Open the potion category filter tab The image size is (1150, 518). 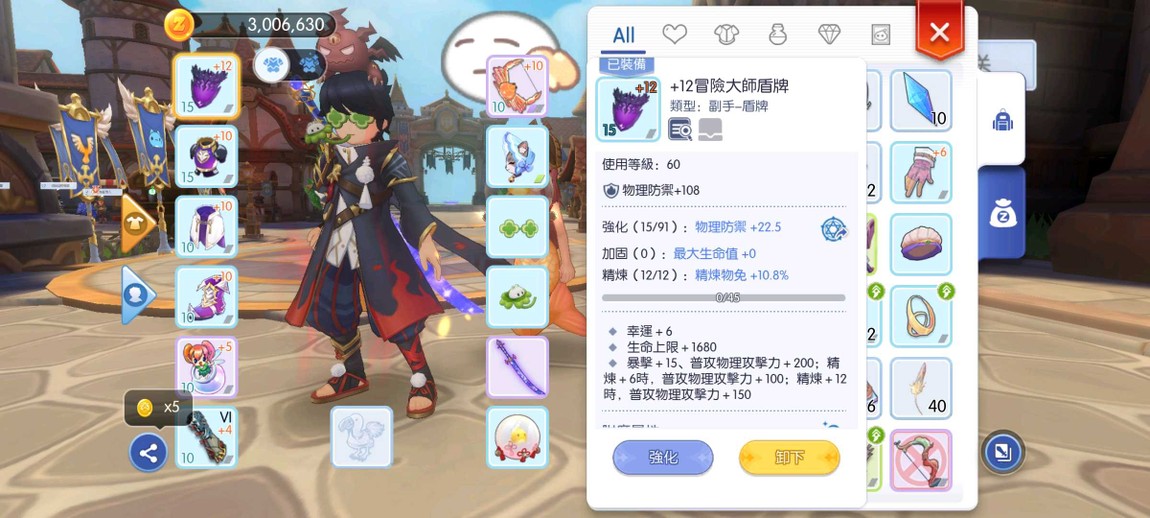point(777,34)
